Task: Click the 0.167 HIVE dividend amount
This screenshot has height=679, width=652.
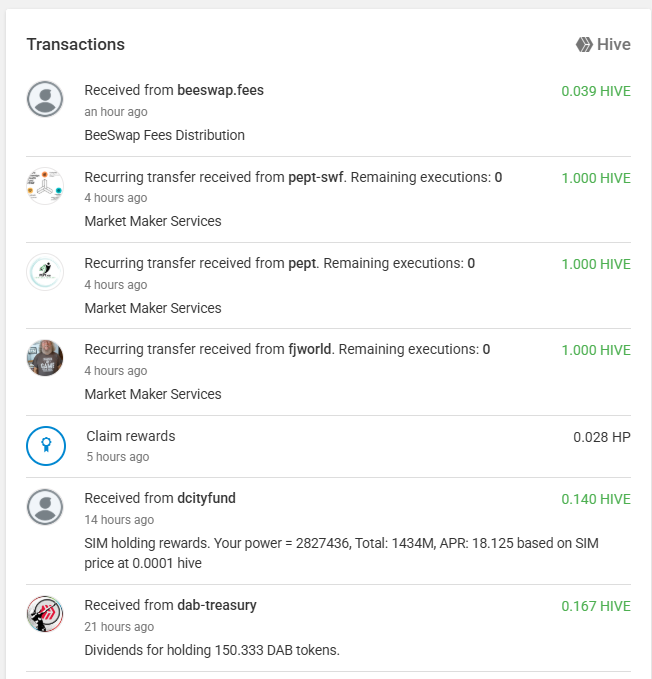Action: coord(596,606)
